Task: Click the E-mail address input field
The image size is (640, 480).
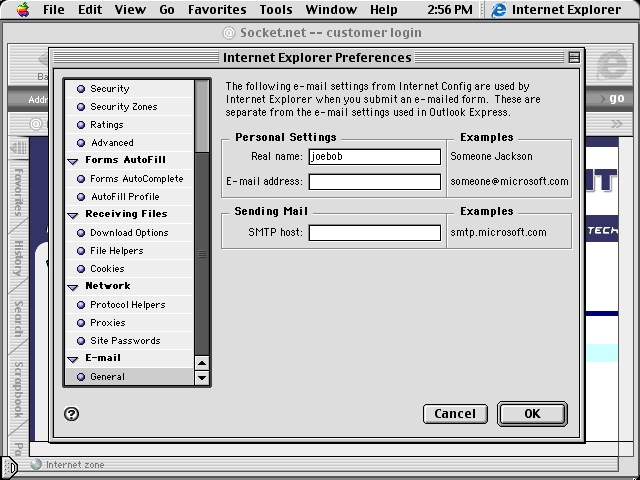Action: tap(375, 182)
